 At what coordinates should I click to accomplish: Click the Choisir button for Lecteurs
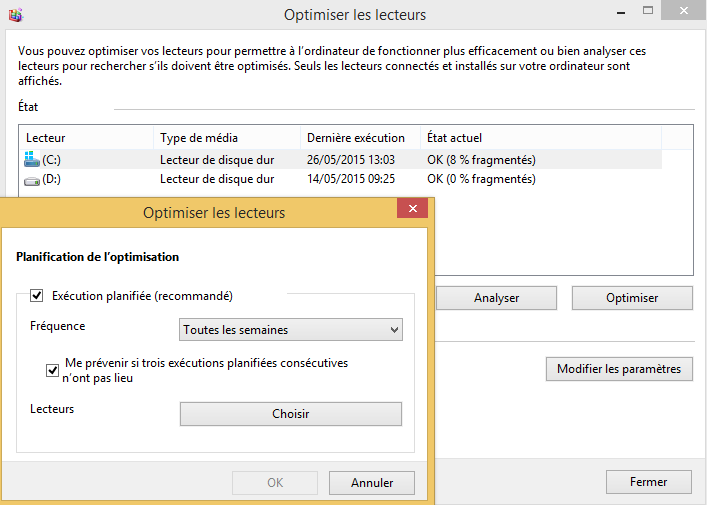tap(290, 414)
